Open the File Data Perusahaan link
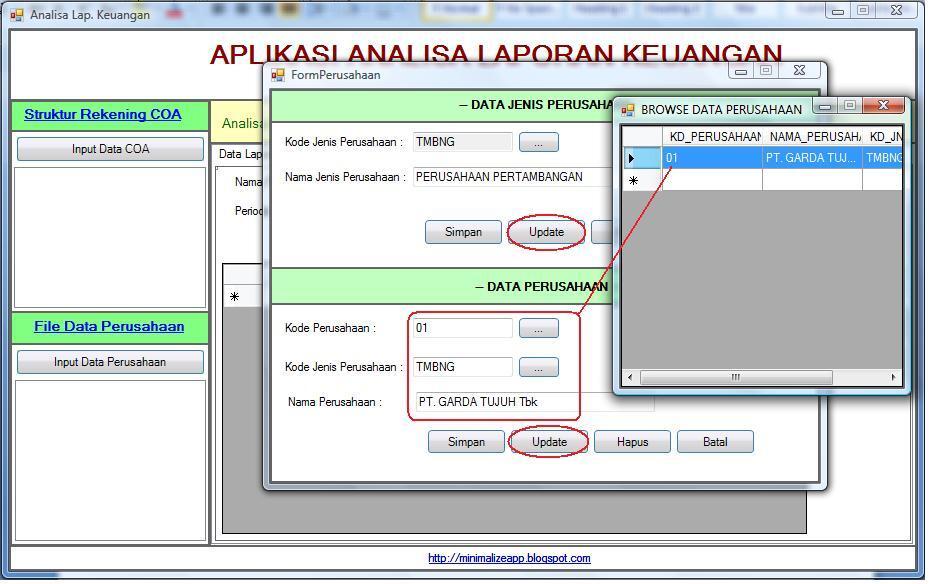This screenshot has height=584, width=929. (x=109, y=326)
